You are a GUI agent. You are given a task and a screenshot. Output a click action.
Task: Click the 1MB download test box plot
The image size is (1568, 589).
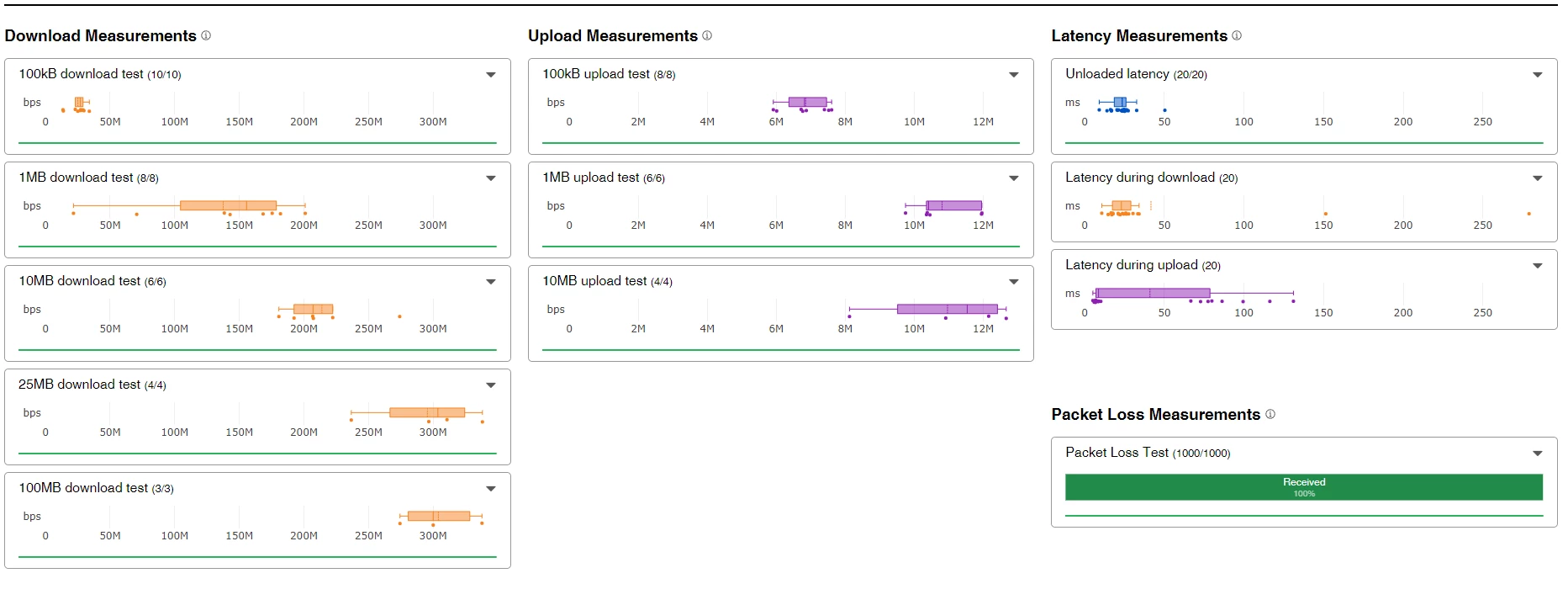(x=228, y=205)
